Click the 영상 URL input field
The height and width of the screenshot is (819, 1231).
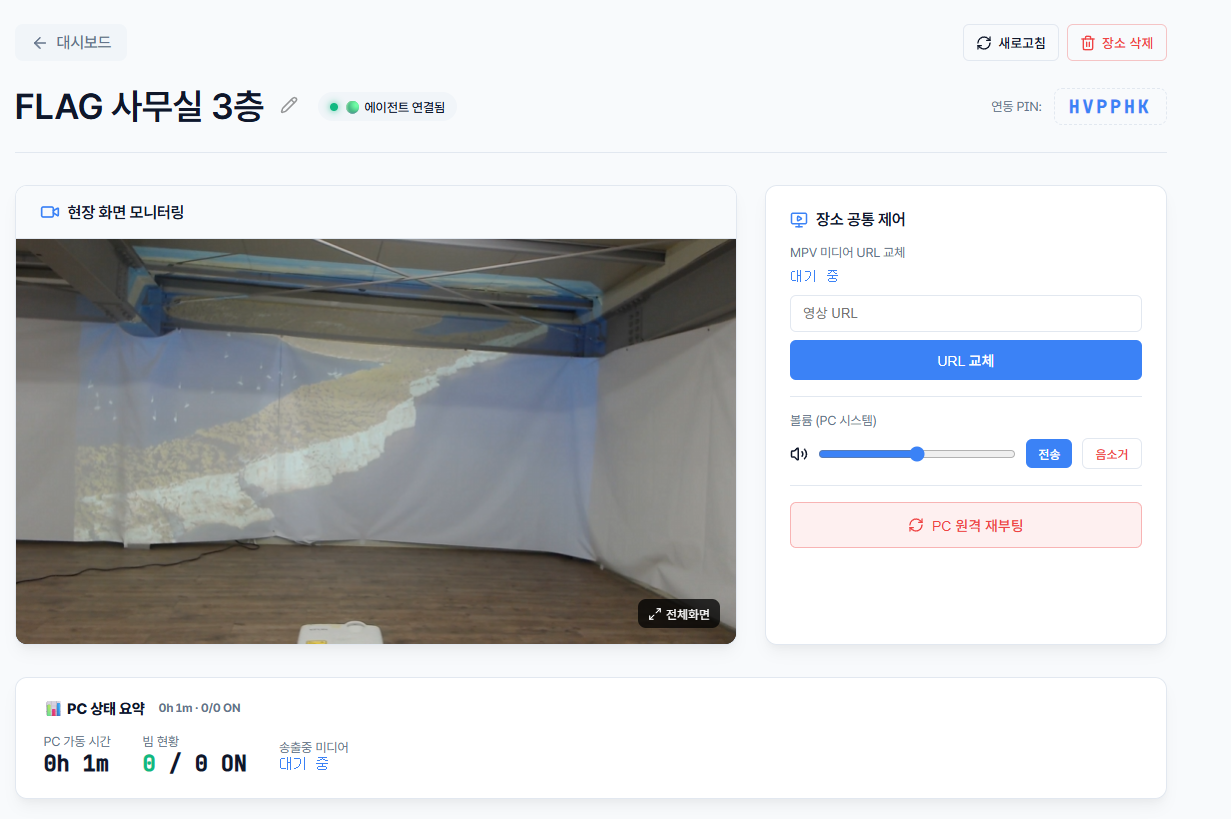click(x=965, y=313)
